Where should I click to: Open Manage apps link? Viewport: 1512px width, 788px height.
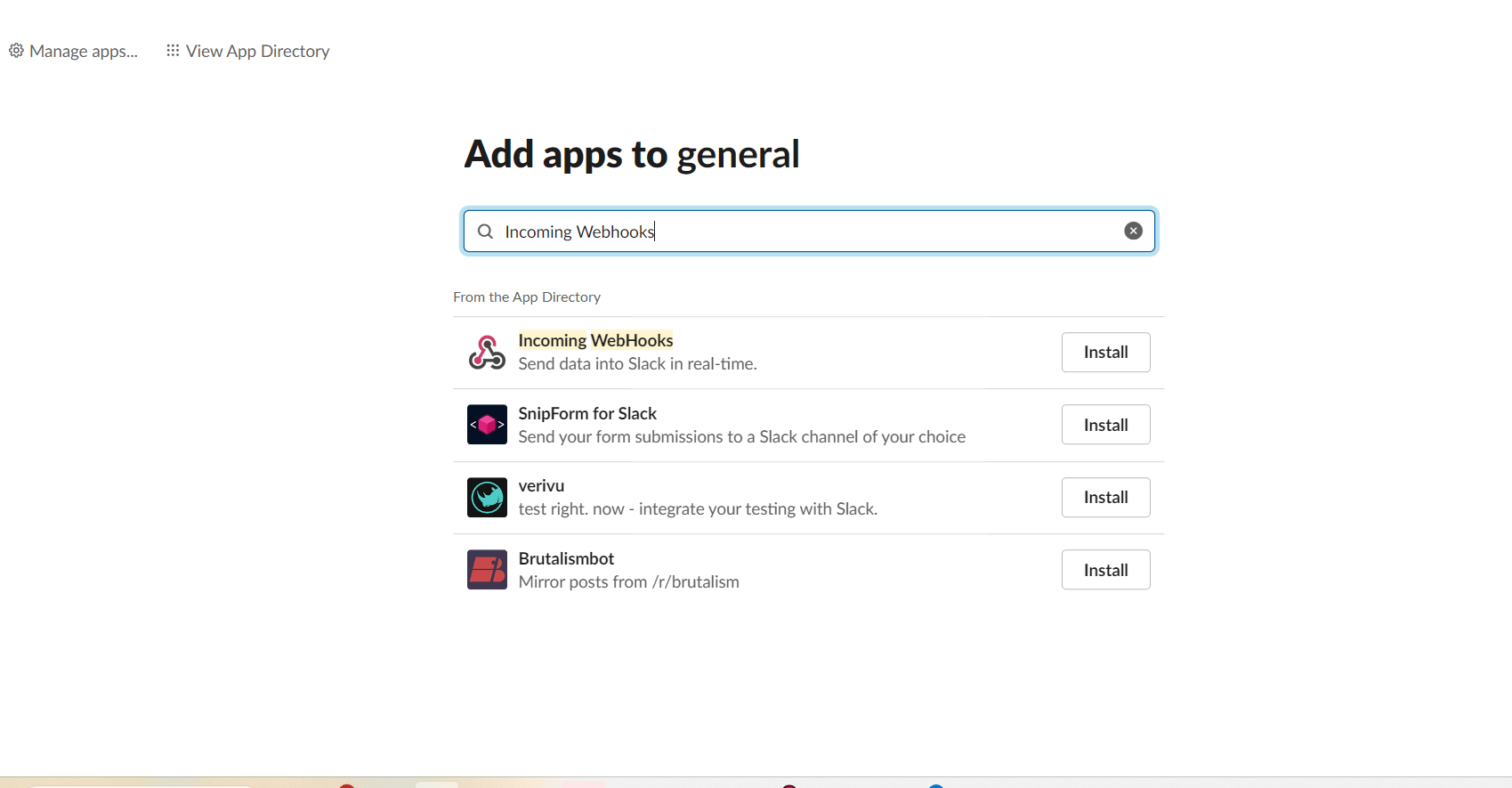tap(84, 52)
